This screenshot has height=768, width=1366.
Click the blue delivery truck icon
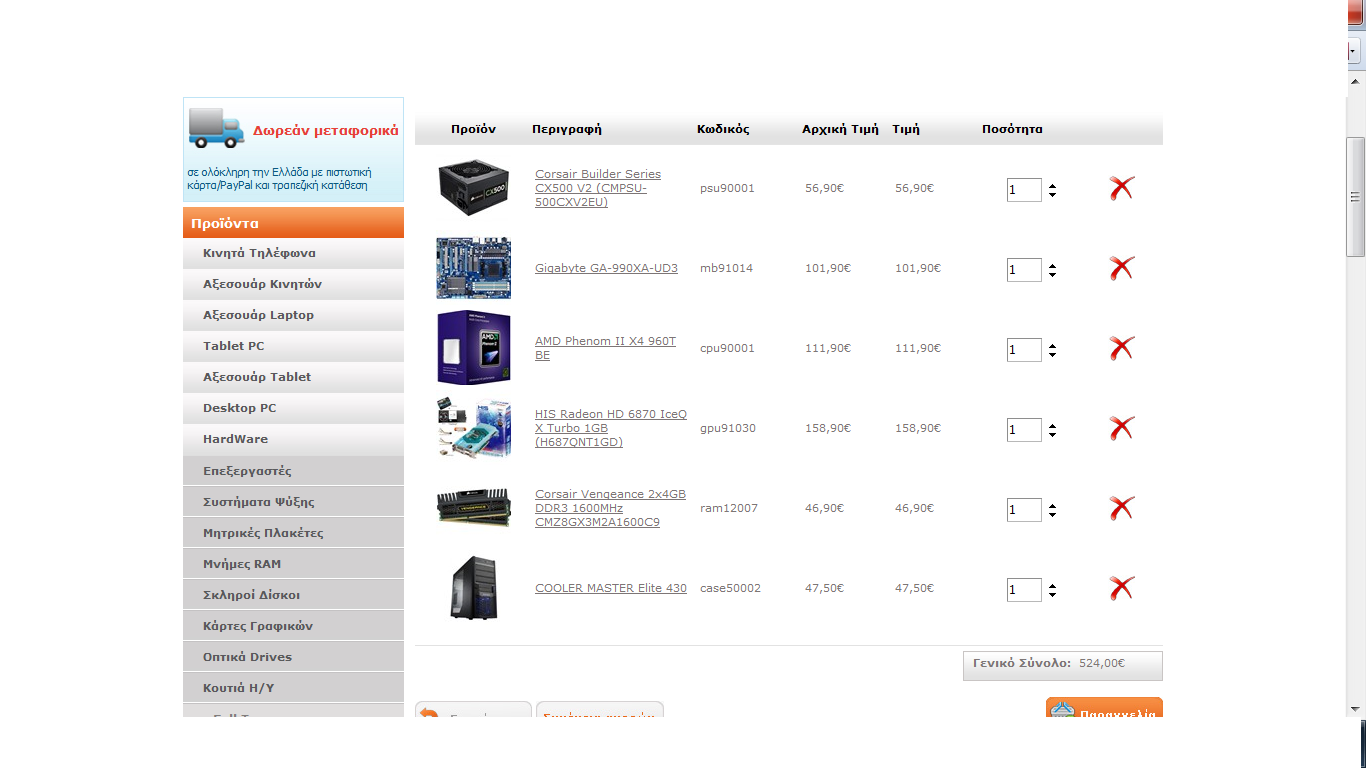216,128
